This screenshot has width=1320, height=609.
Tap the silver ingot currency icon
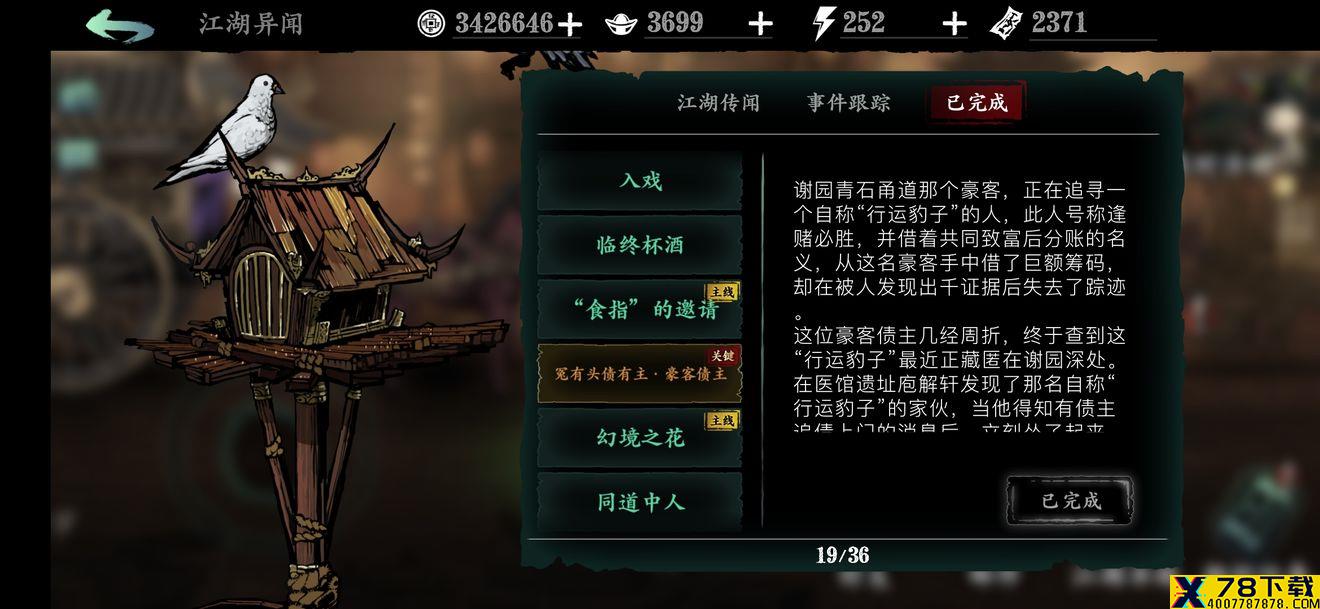tap(621, 23)
